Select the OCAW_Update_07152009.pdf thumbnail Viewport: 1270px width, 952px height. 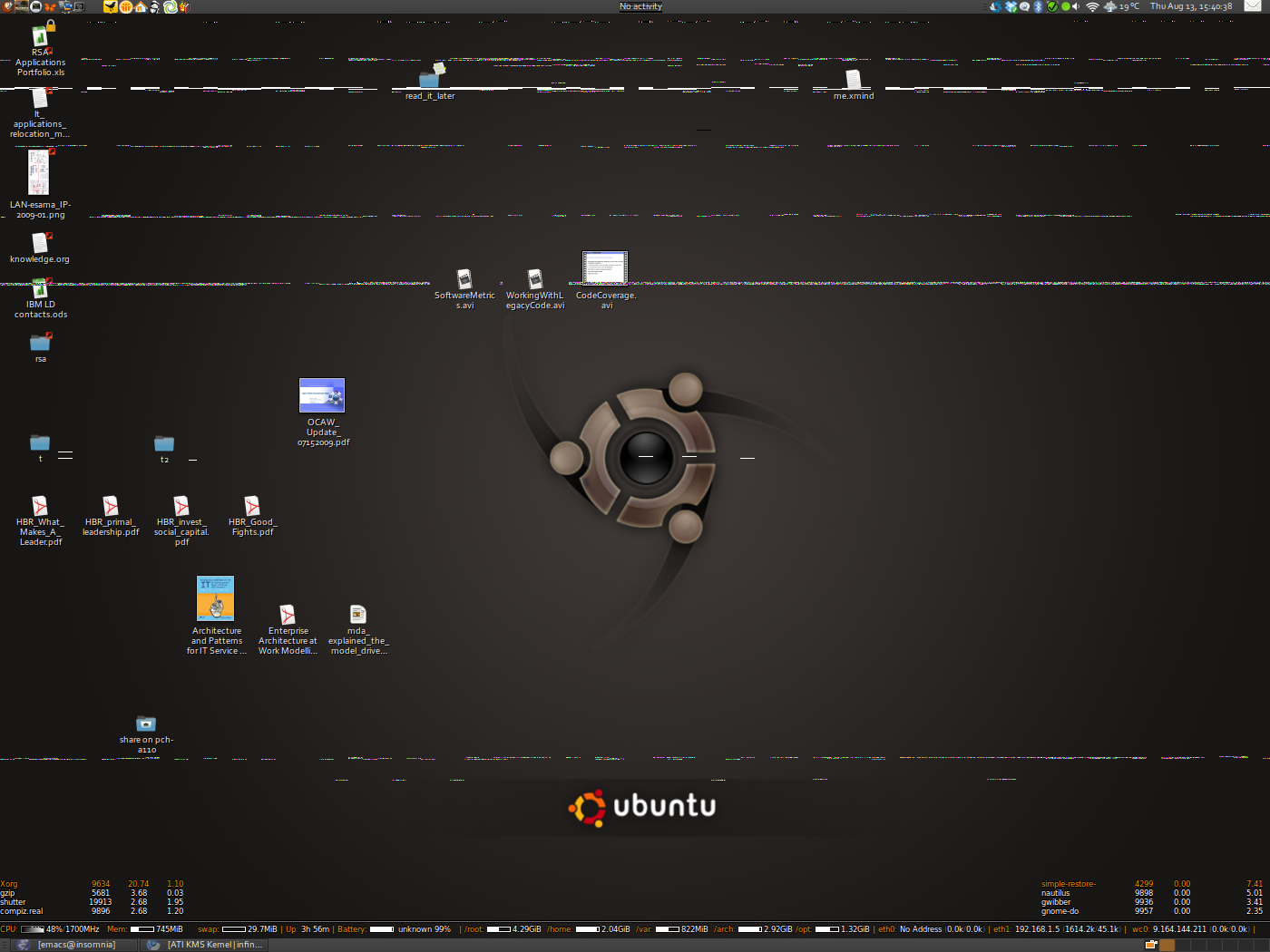(x=322, y=395)
